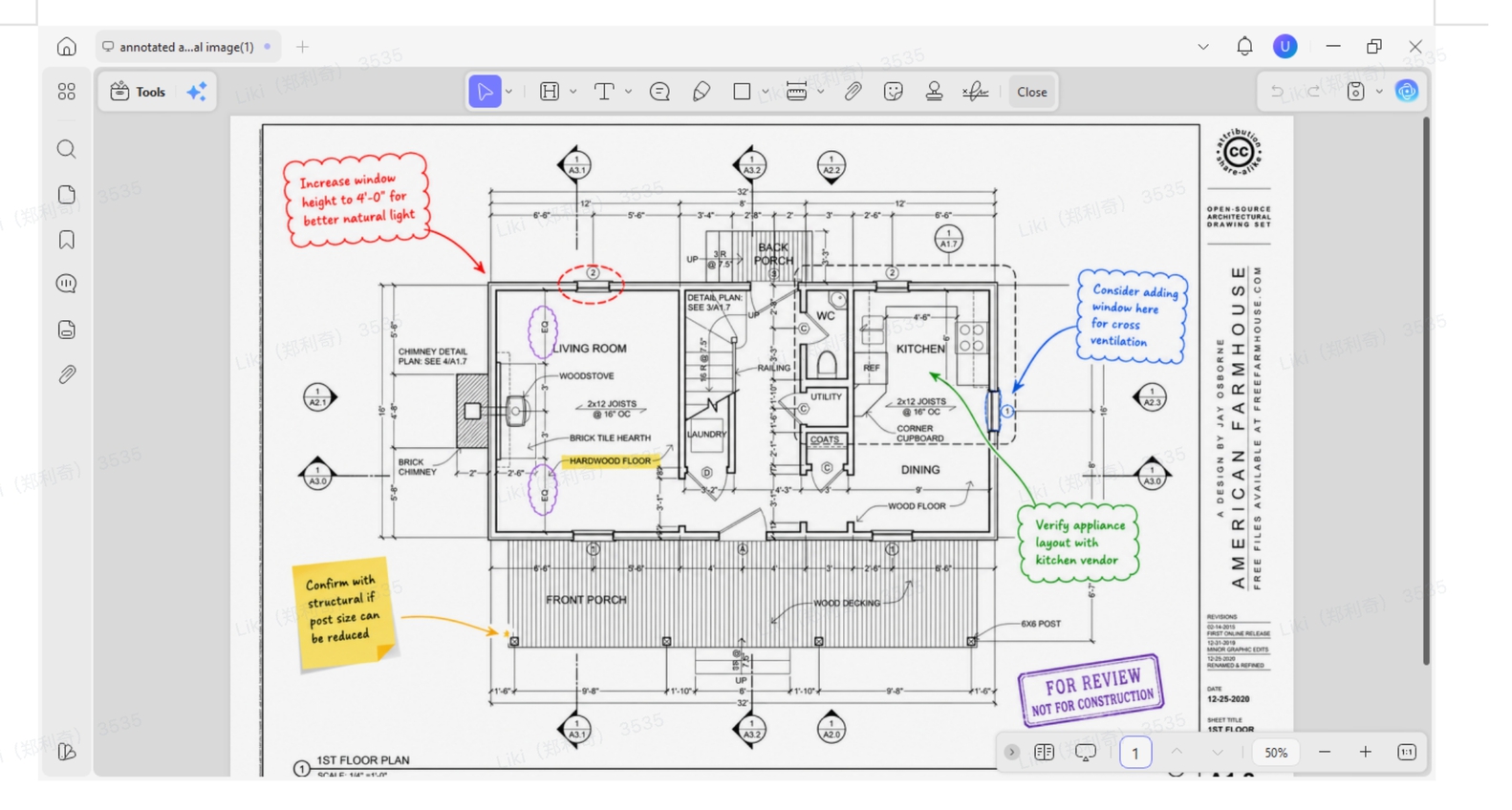
Task: Click the attach file paperclip tool
Action: pos(853,92)
